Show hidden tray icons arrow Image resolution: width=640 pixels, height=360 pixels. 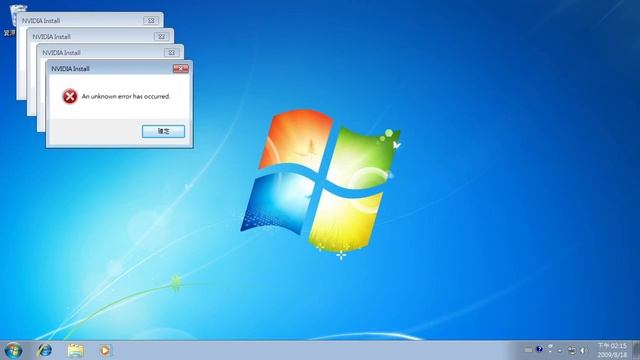pos(560,351)
